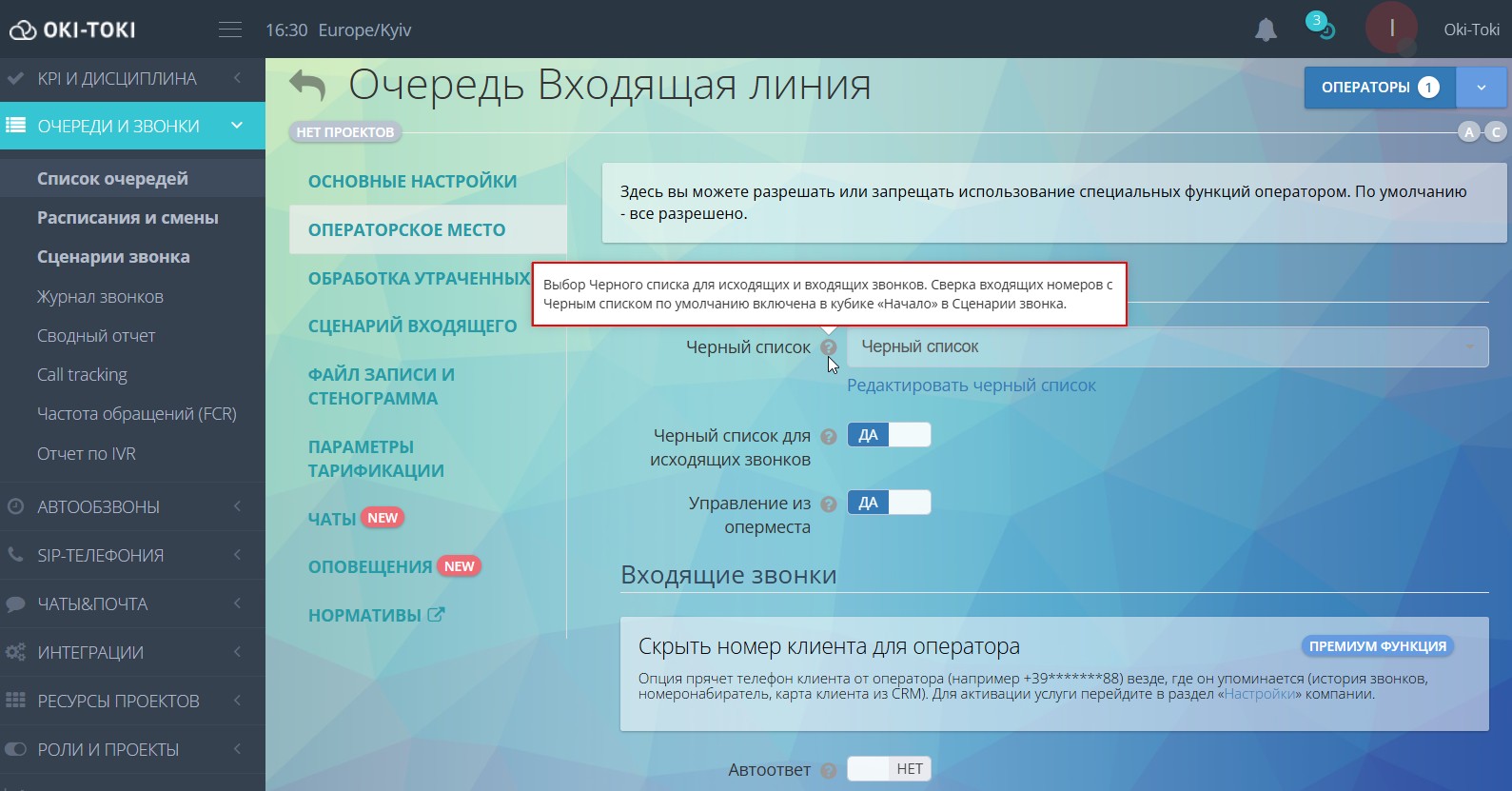The width and height of the screenshot is (1512, 791).
Task: Click help icon for Черный список для исходящих звонков
Action: pyautogui.click(x=829, y=437)
